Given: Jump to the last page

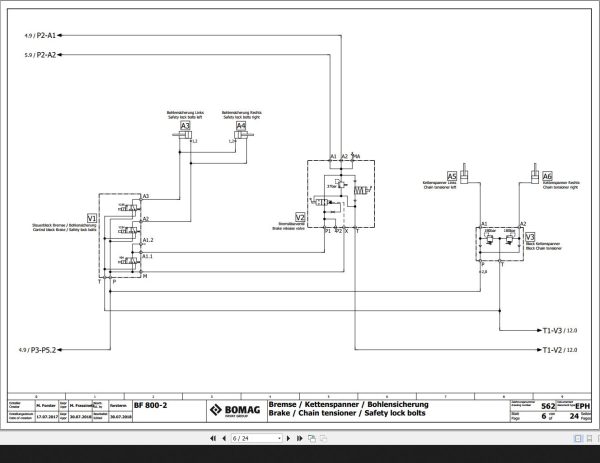Looking at the screenshot, I should click(300, 439).
